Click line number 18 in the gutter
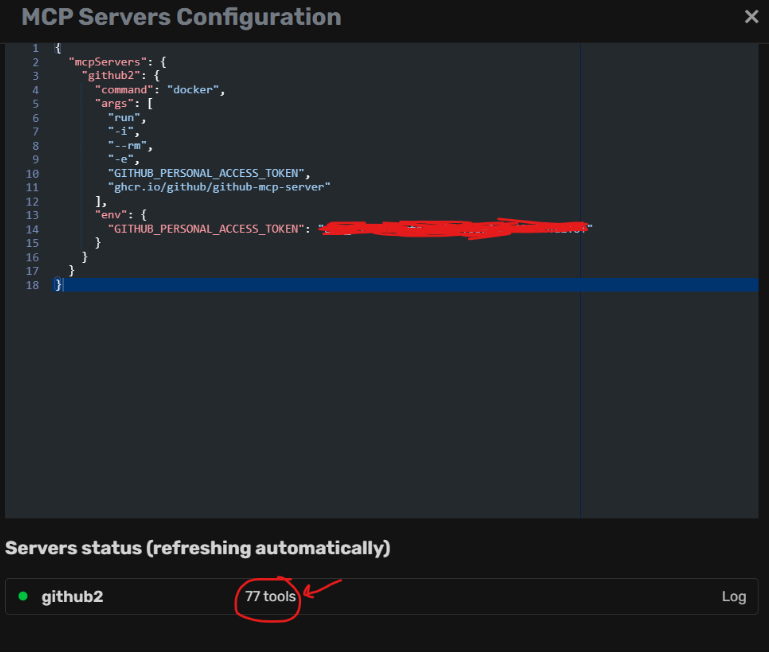 [34, 285]
